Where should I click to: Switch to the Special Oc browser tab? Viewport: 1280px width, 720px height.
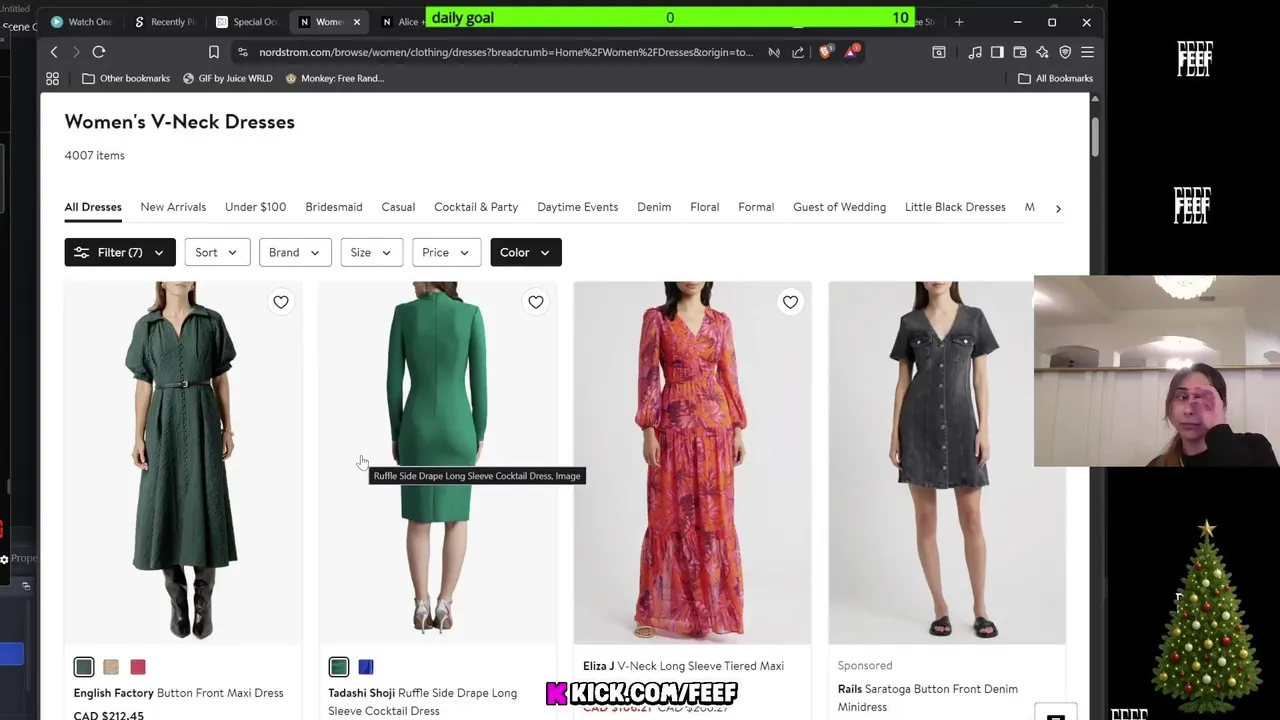[248, 22]
